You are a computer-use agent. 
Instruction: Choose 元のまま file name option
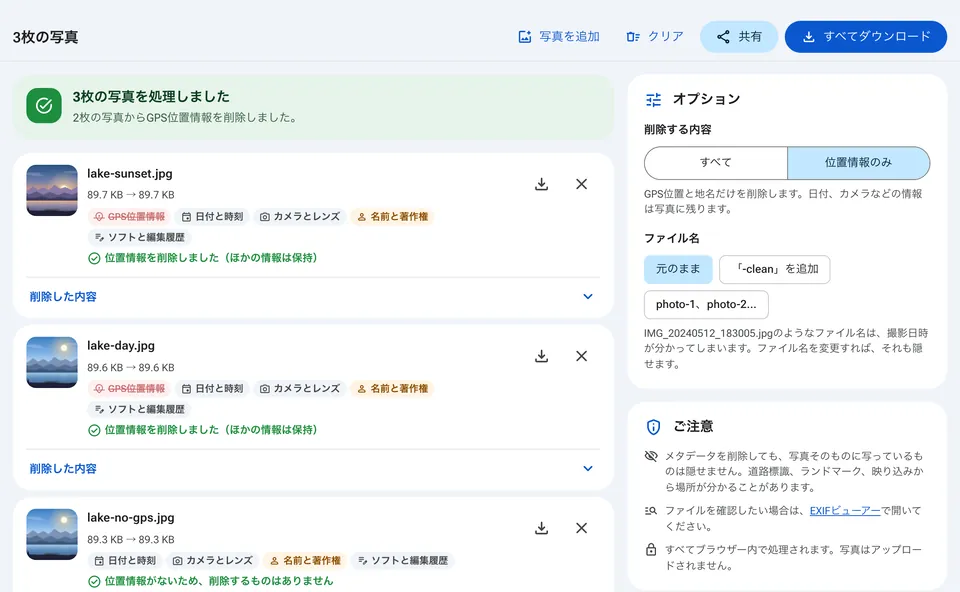pyautogui.click(x=678, y=269)
